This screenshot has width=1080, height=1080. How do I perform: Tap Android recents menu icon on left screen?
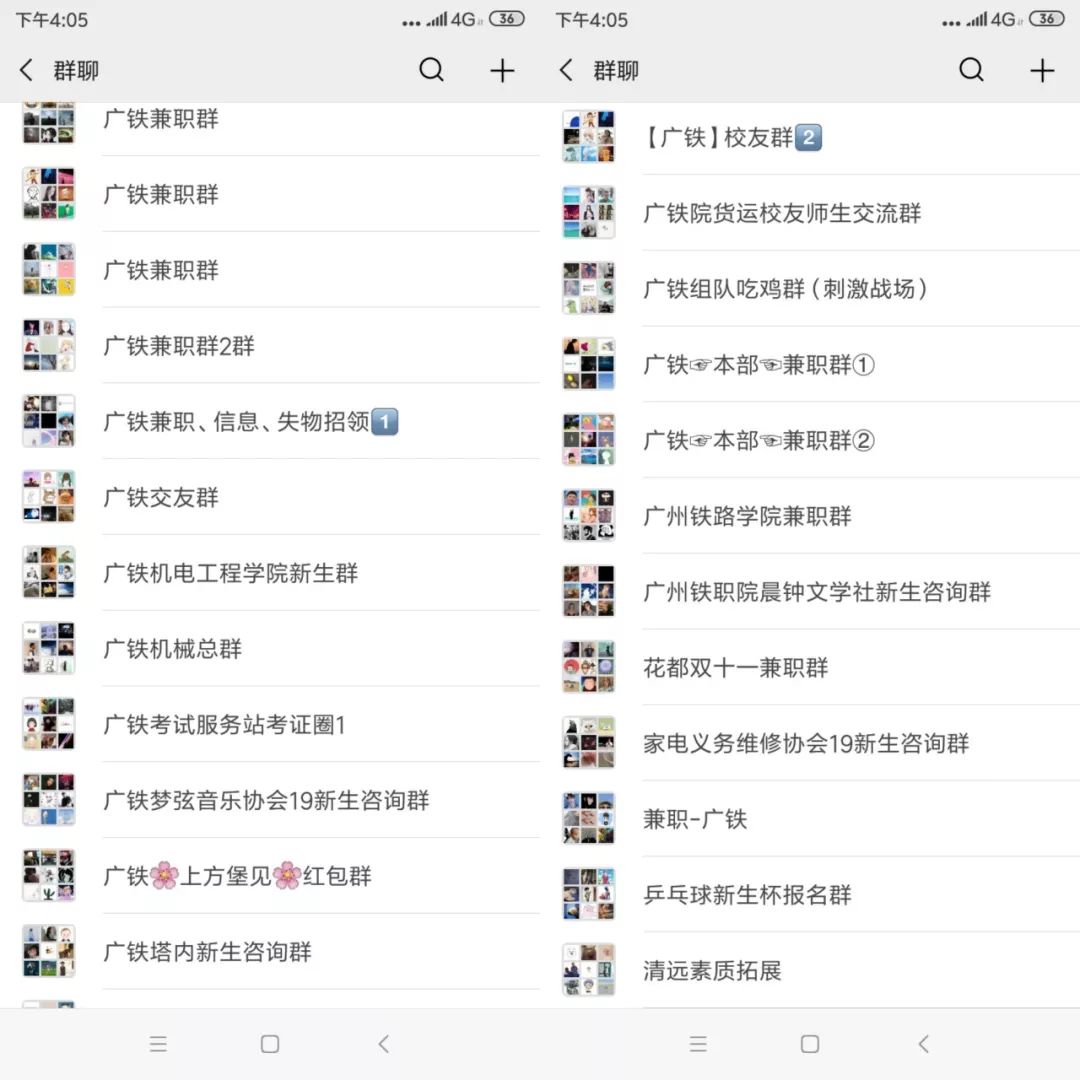[x=158, y=1043]
